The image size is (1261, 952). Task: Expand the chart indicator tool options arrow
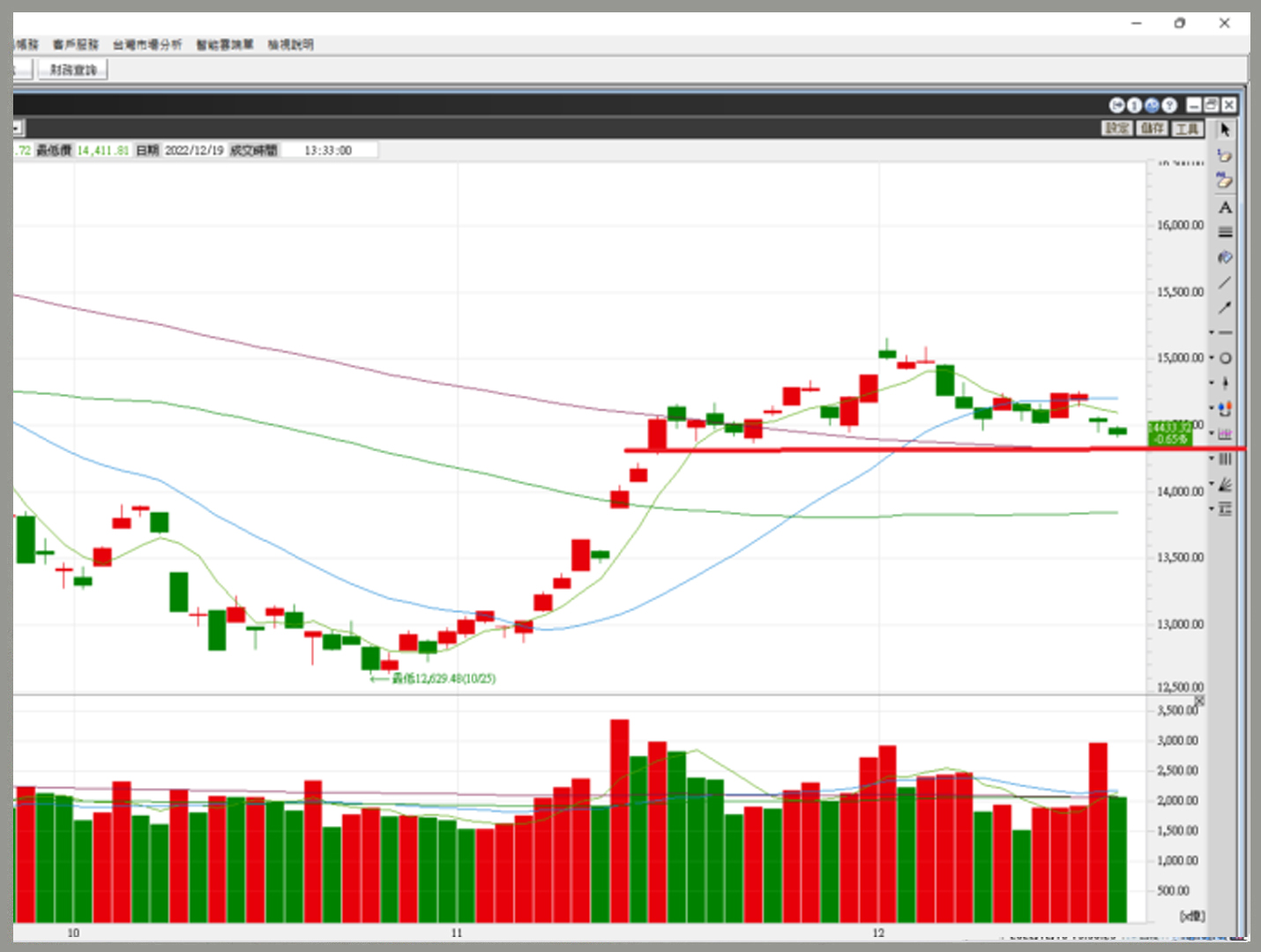[1212, 433]
